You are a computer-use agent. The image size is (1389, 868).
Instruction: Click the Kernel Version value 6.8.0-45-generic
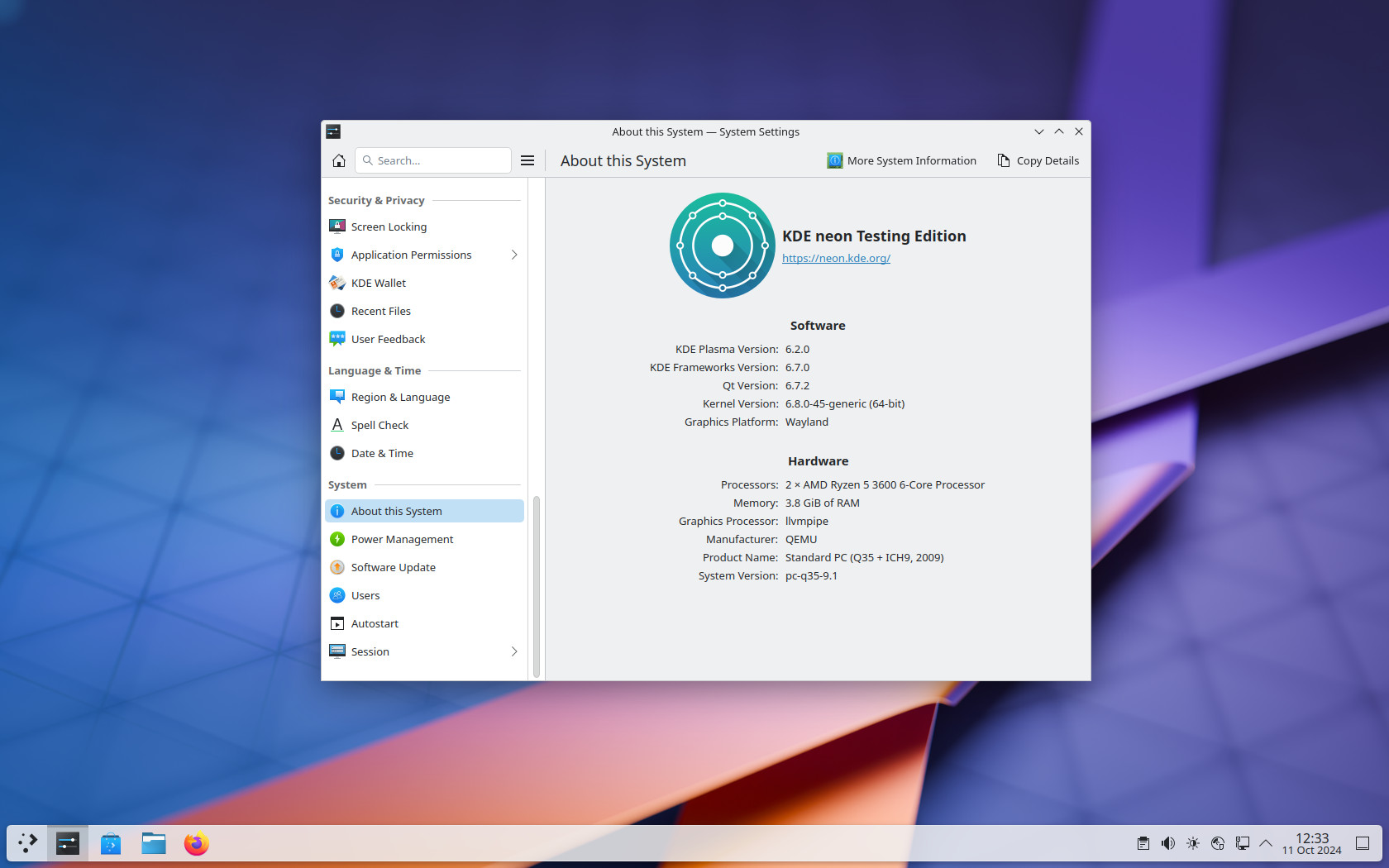pyautogui.click(x=845, y=403)
